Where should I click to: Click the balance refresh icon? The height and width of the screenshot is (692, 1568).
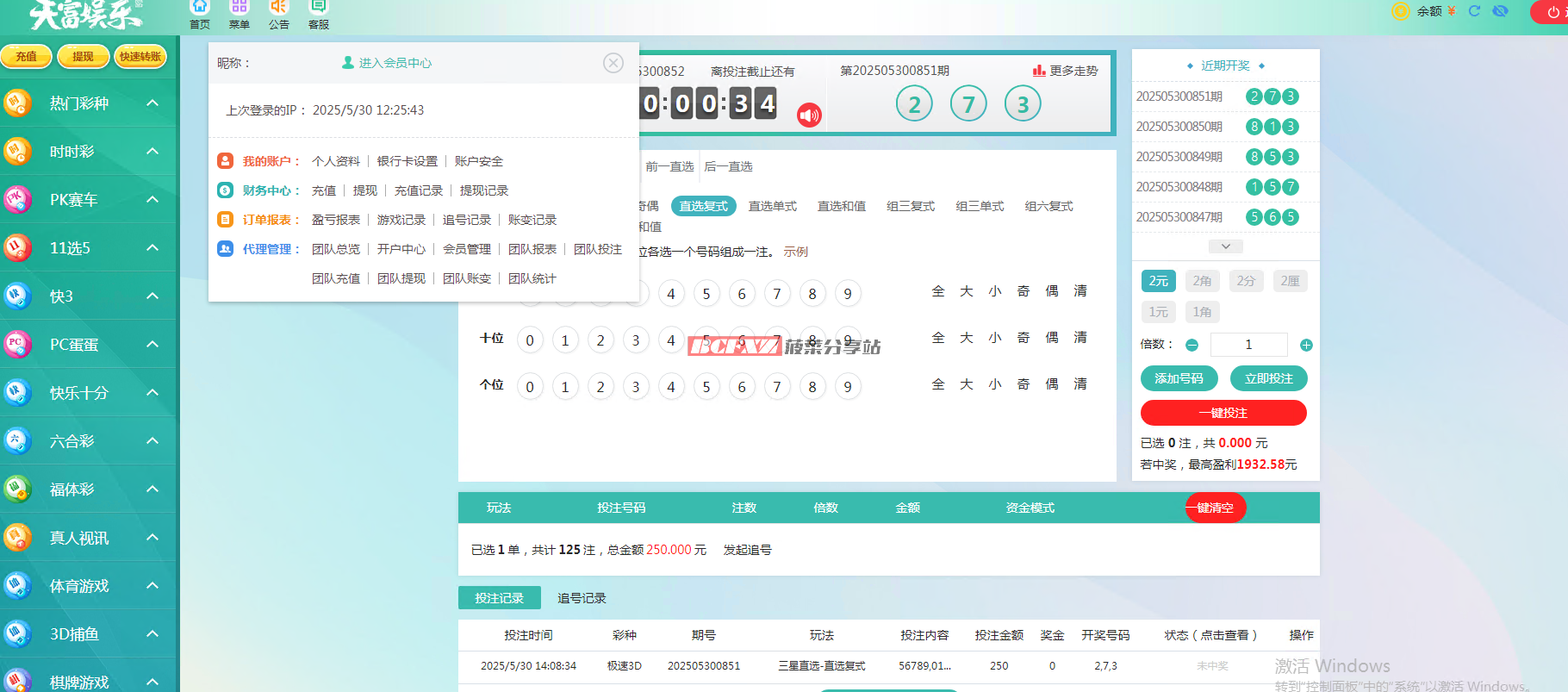click(1474, 11)
